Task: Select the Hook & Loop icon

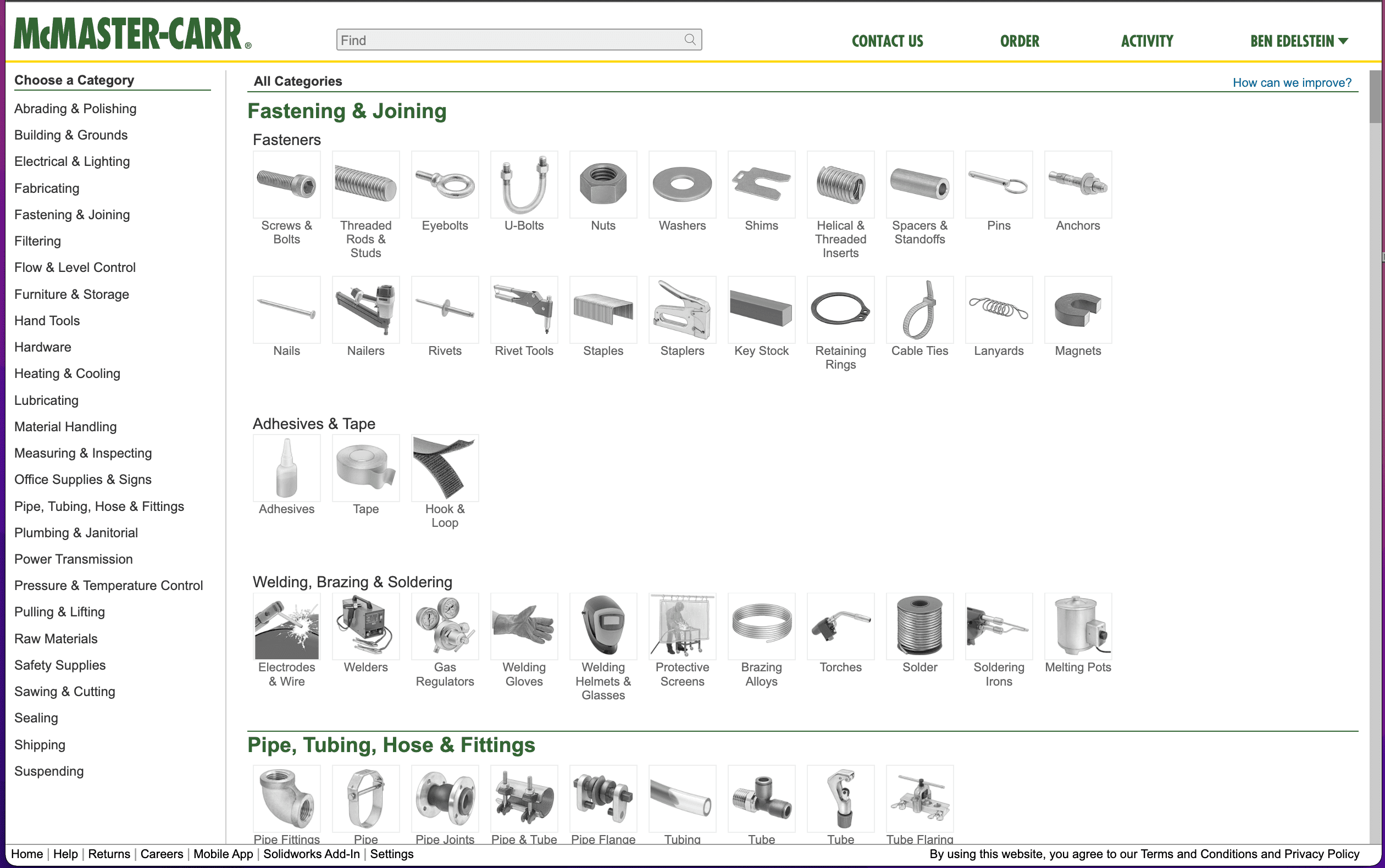Action: coord(445,468)
